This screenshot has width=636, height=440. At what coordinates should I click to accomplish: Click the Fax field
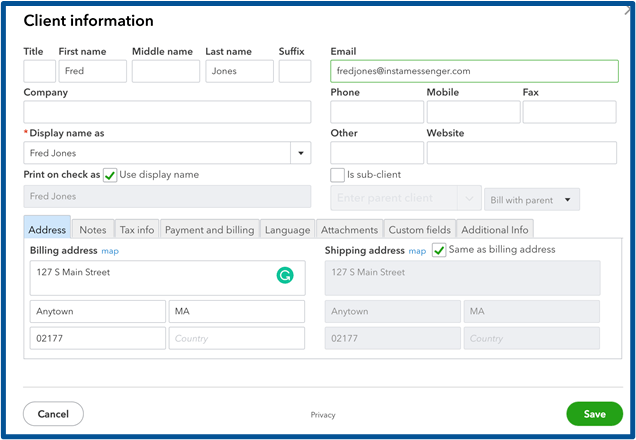click(x=569, y=112)
